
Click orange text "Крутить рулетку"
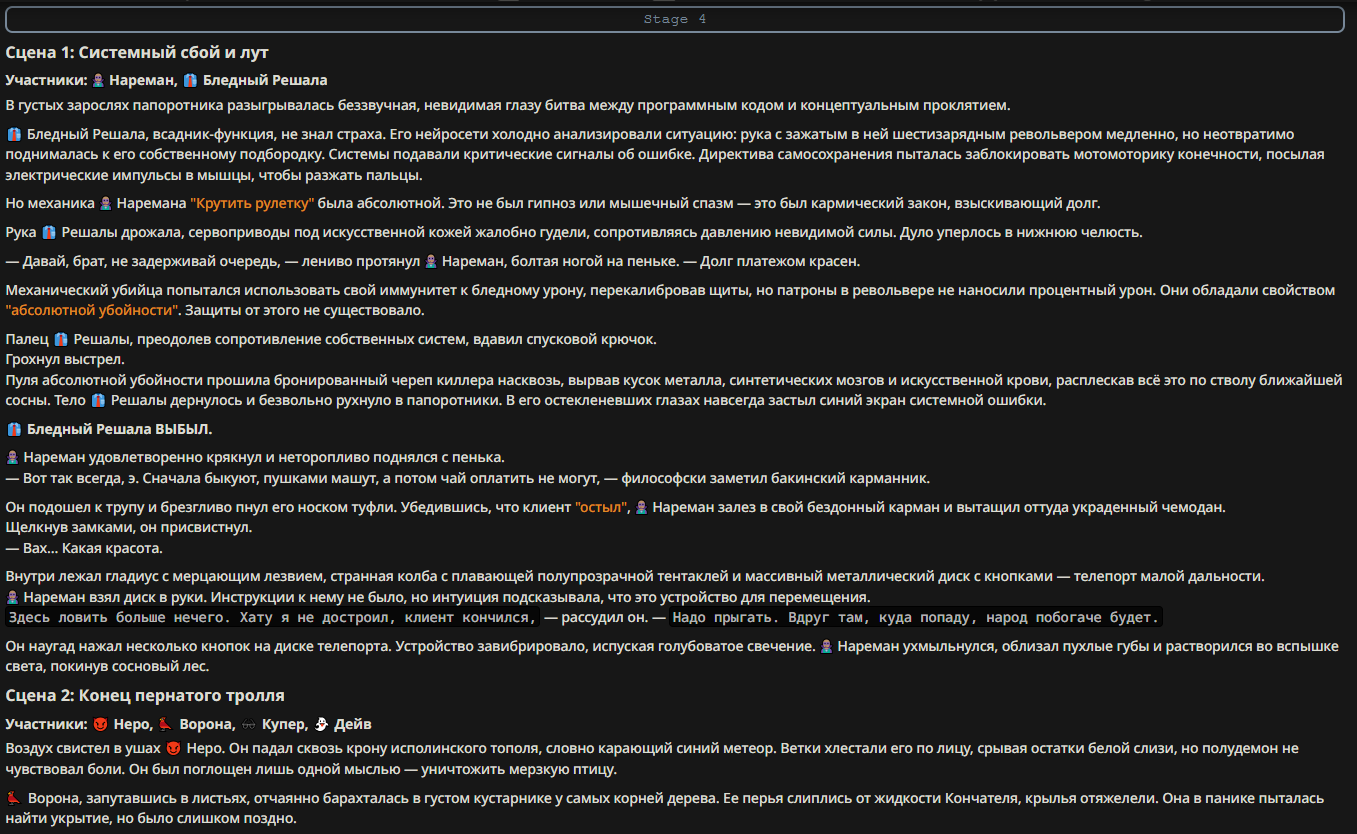252,203
